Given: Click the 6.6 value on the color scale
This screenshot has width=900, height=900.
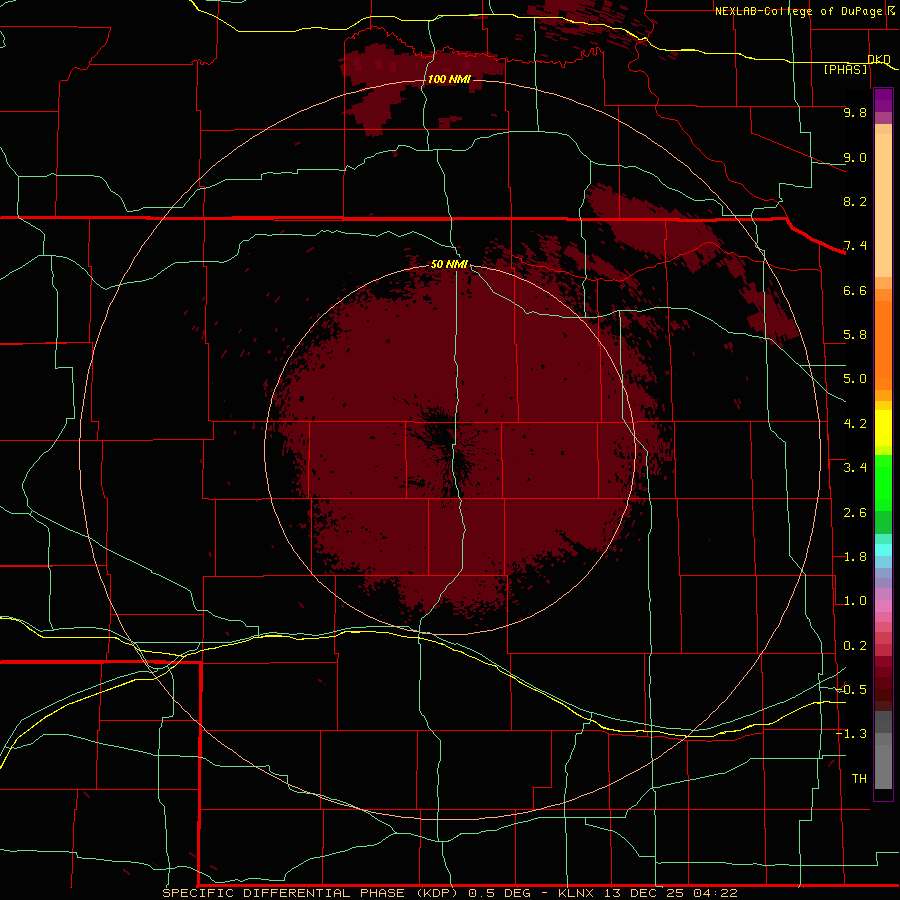Looking at the screenshot, I should tap(855, 290).
